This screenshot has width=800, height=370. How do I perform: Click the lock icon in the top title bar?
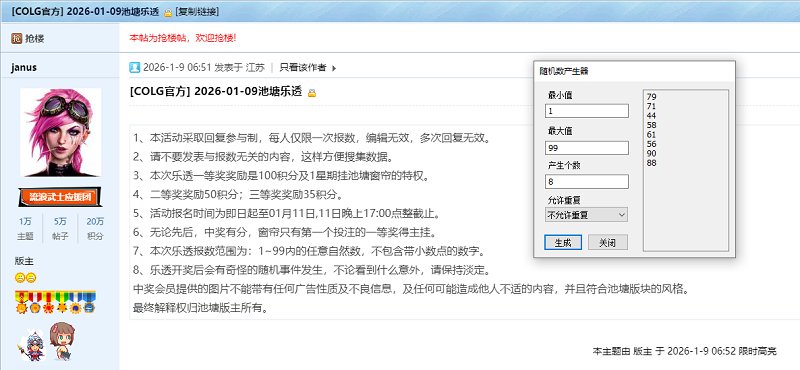[168, 12]
